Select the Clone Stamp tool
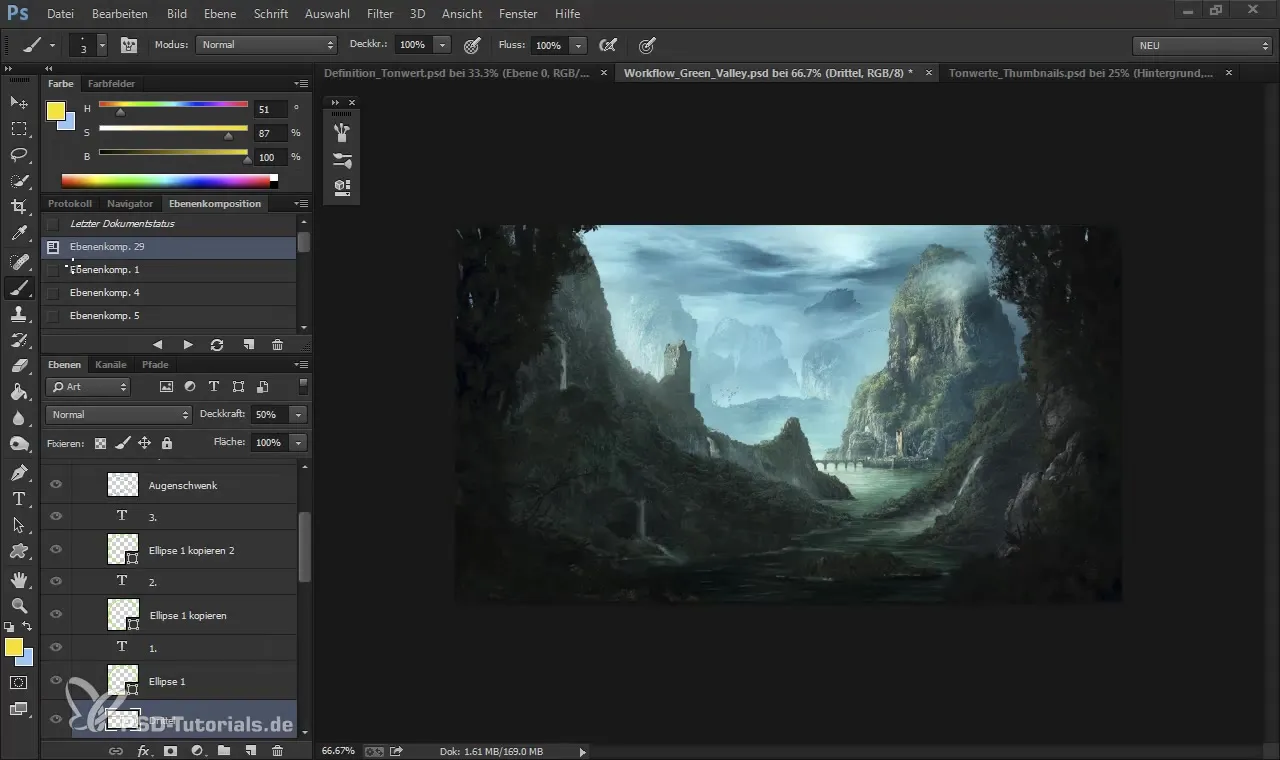This screenshot has height=760, width=1280. click(x=19, y=314)
